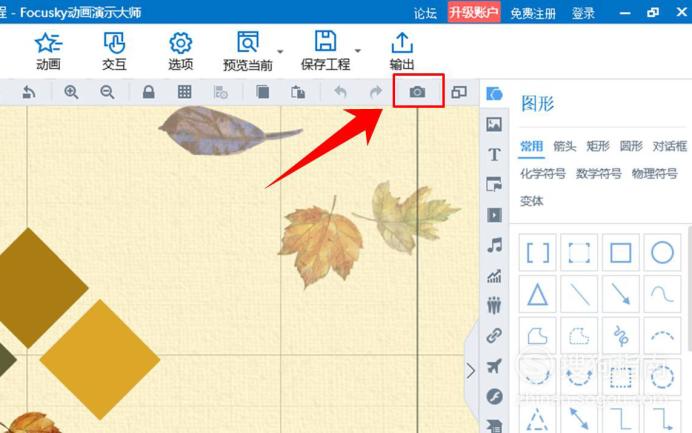Pick the wave curve shape
The image size is (692, 433).
coord(662,294)
